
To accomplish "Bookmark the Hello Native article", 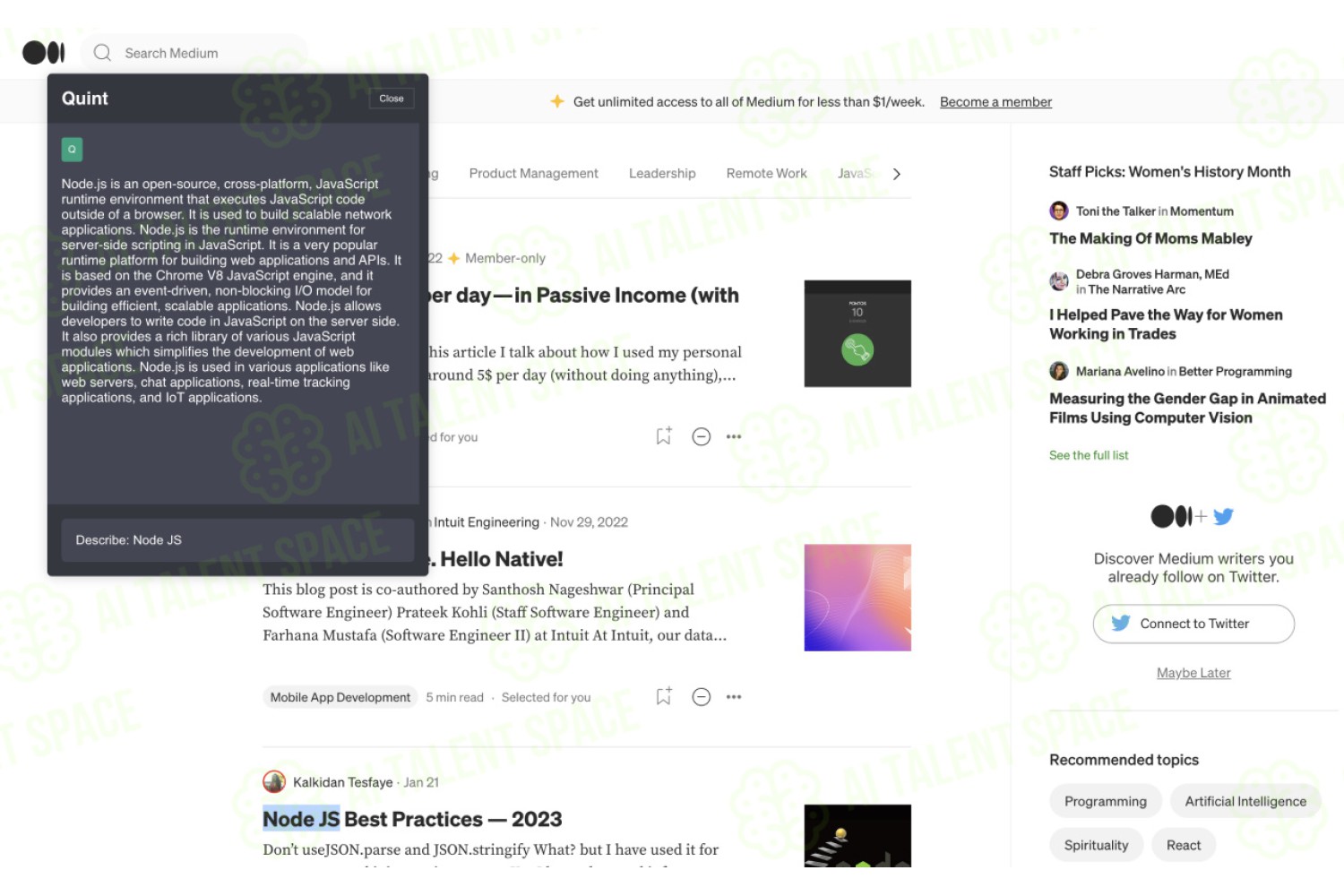I will (663, 696).
